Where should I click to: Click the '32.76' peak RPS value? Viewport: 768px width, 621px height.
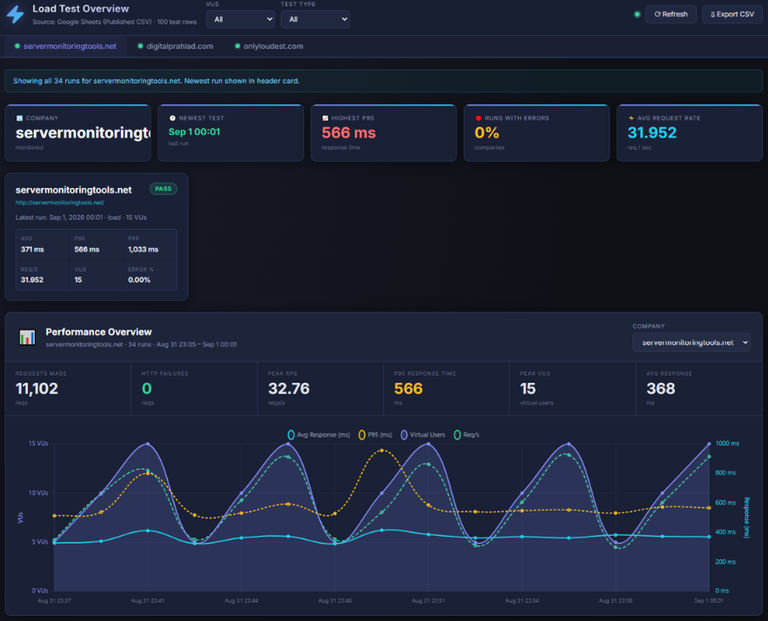click(288, 389)
